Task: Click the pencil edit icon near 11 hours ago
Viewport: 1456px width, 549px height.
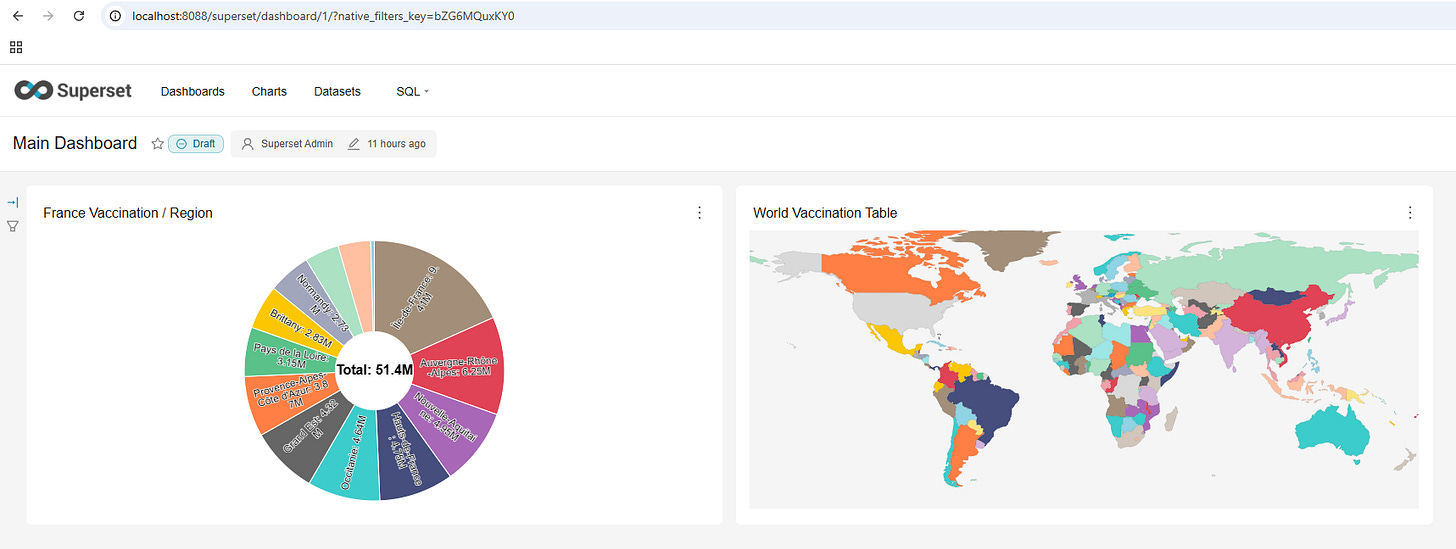Action: coord(354,144)
